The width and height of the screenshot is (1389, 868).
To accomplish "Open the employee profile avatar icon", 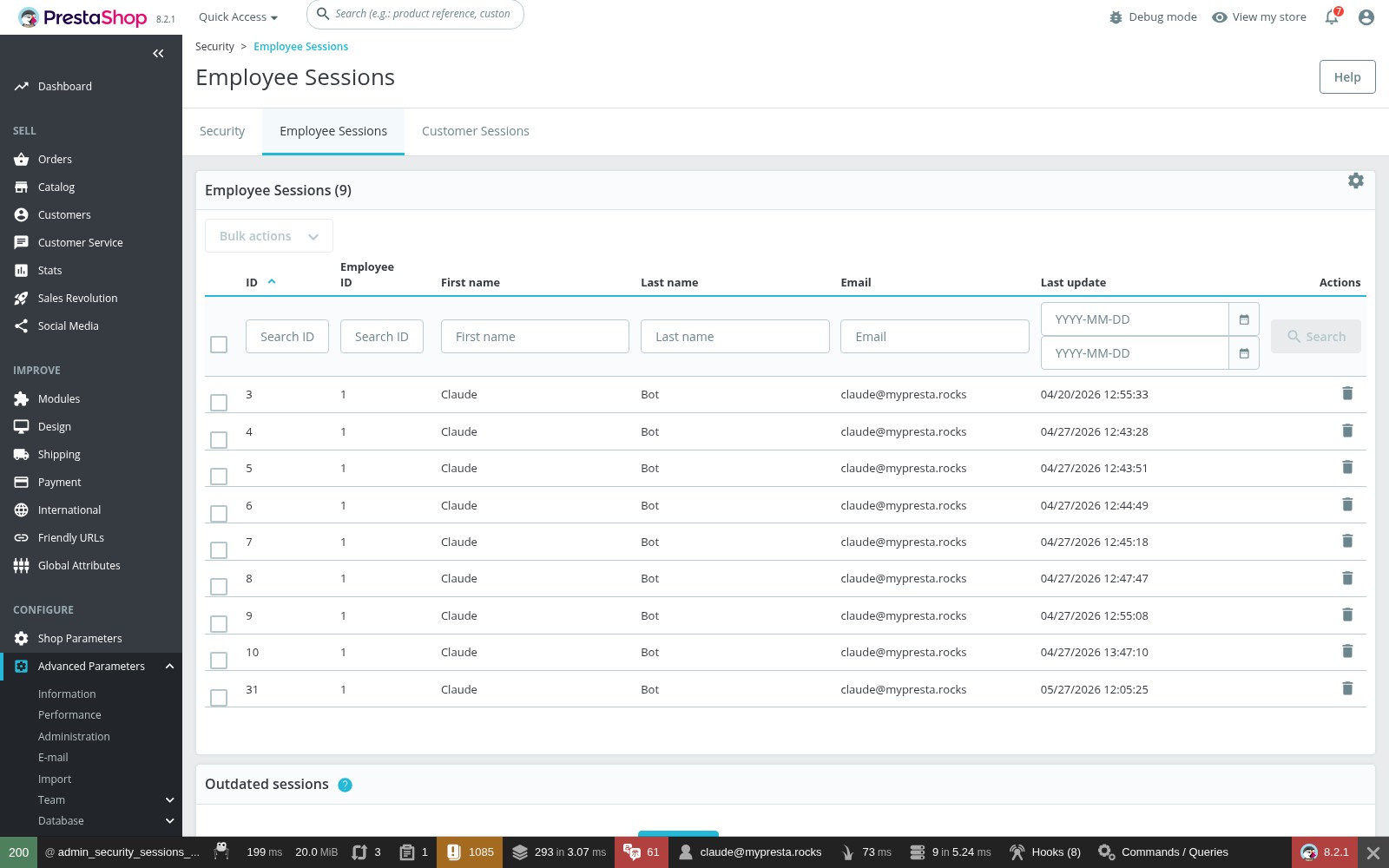I will 1366,17.
